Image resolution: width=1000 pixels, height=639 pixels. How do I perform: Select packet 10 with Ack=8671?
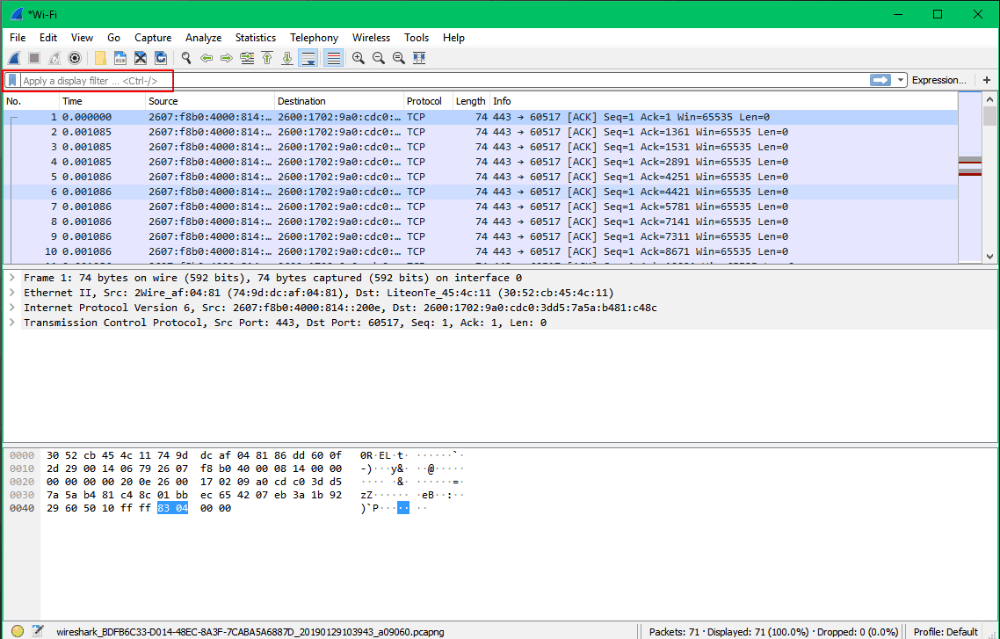pyautogui.click(x=480, y=251)
